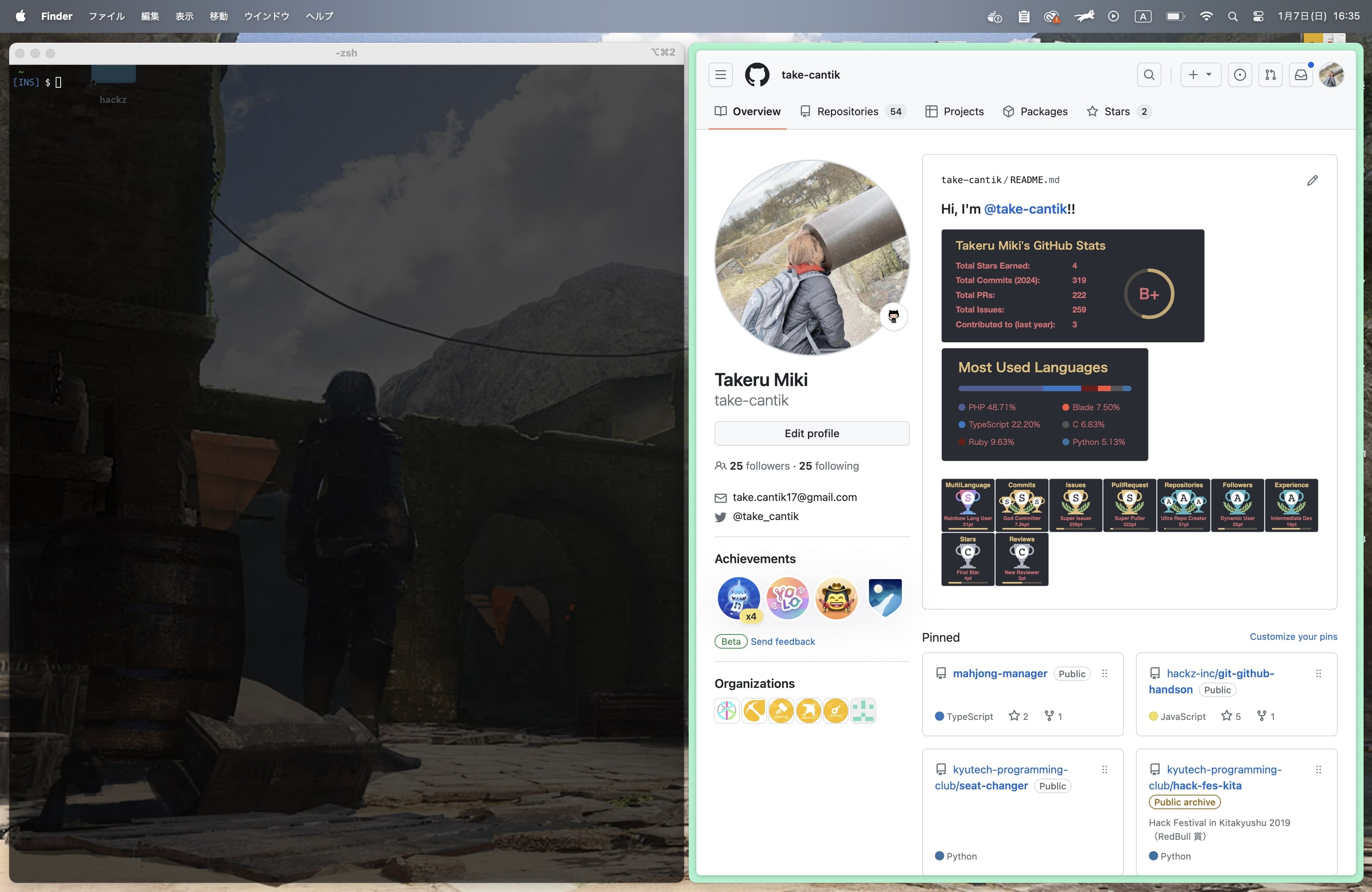Screen dimensions: 1372x892
Task: Open git-github-handson stargazers count
Action: pos(1231,716)
